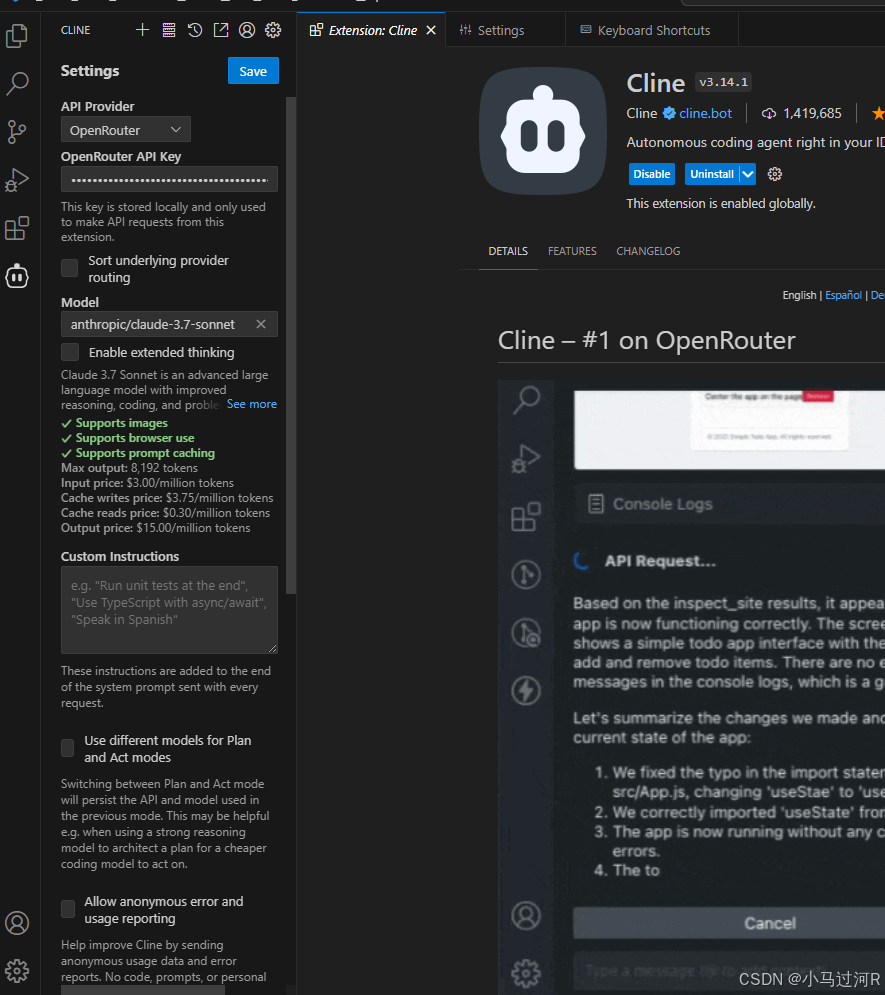
Task: Open Cline settings gear in panel header
Action: [273, 30]
